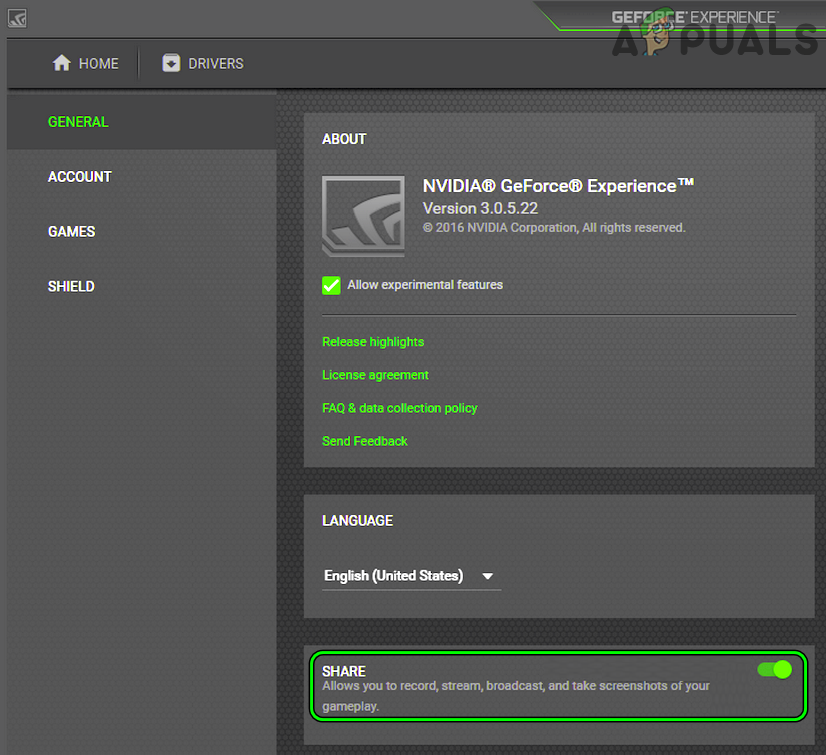Click the NVIDIA logo in the title bar
Screen dimensions: 826x755
17,18
